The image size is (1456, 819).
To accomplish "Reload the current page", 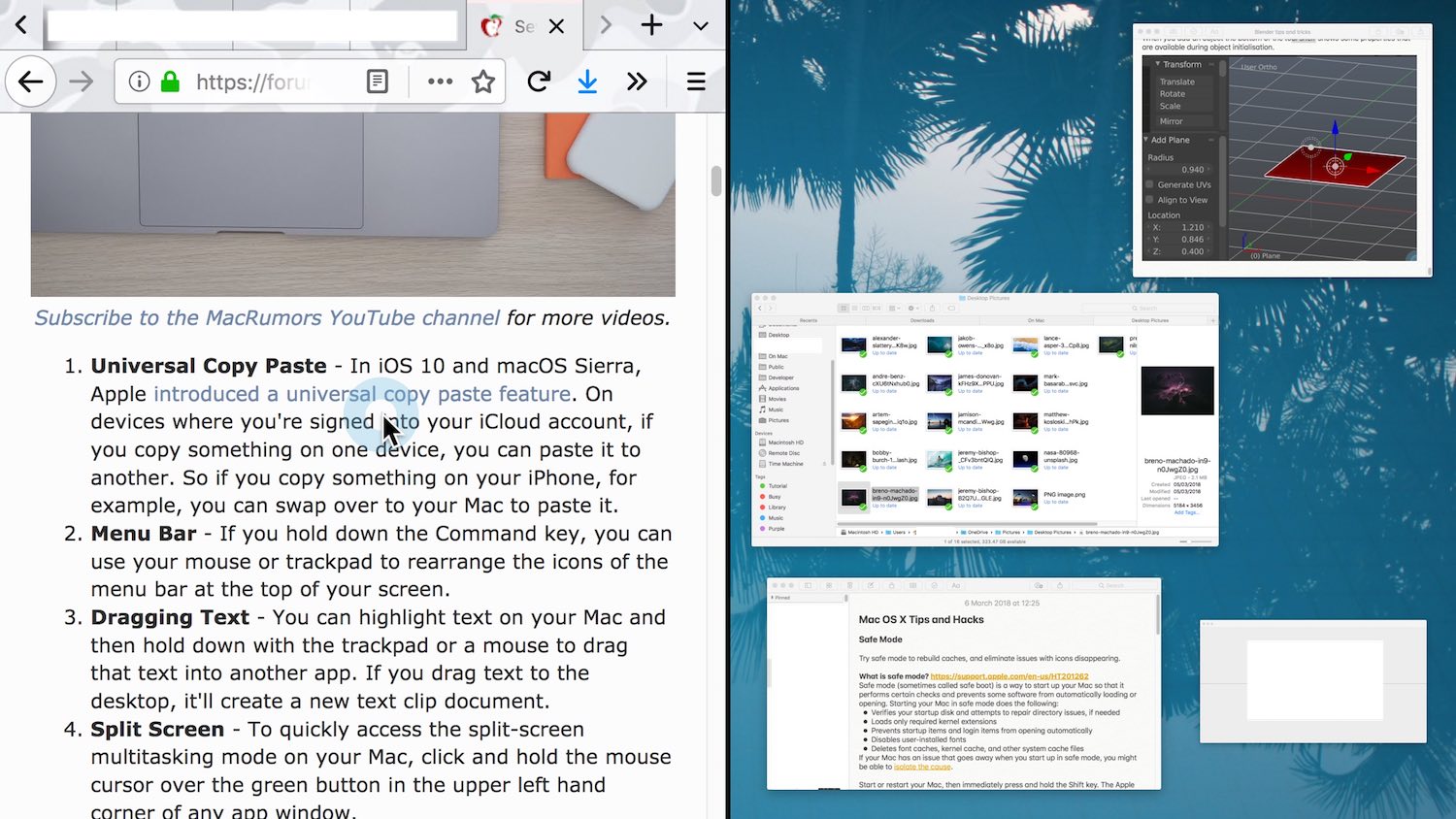I will (x=539, y=82).
